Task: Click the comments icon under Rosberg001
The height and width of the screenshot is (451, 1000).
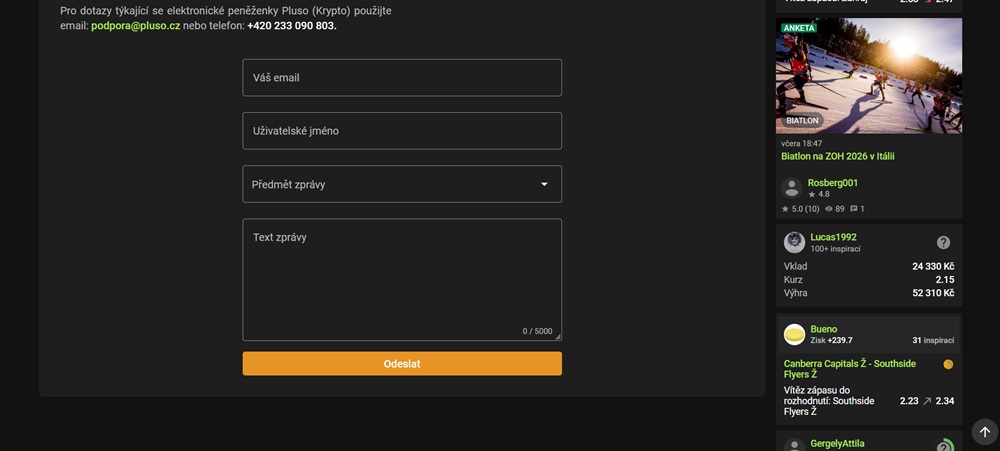Action: [x=854, y=209]
